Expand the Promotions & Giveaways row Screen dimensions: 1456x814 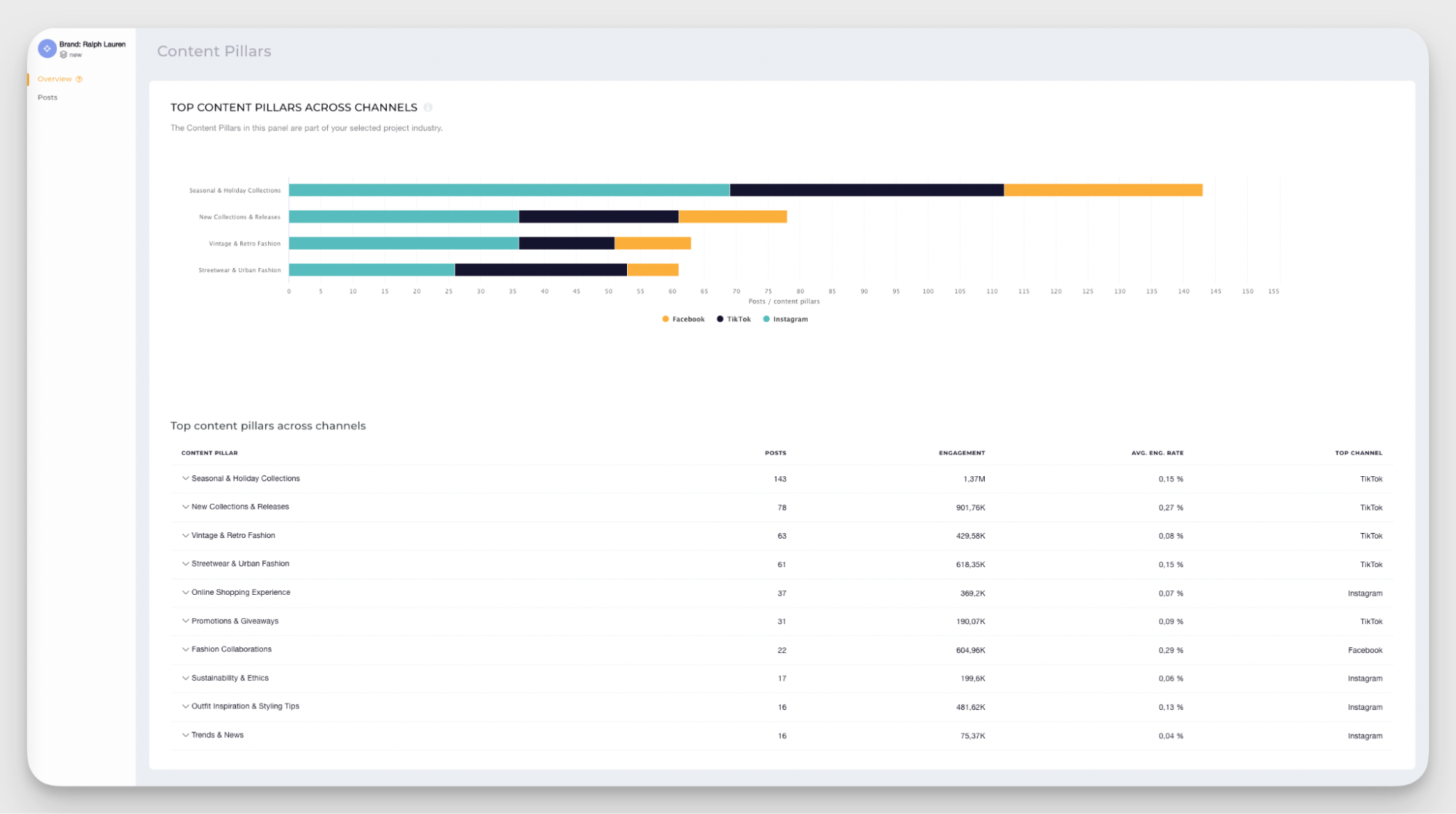[185, 620]
